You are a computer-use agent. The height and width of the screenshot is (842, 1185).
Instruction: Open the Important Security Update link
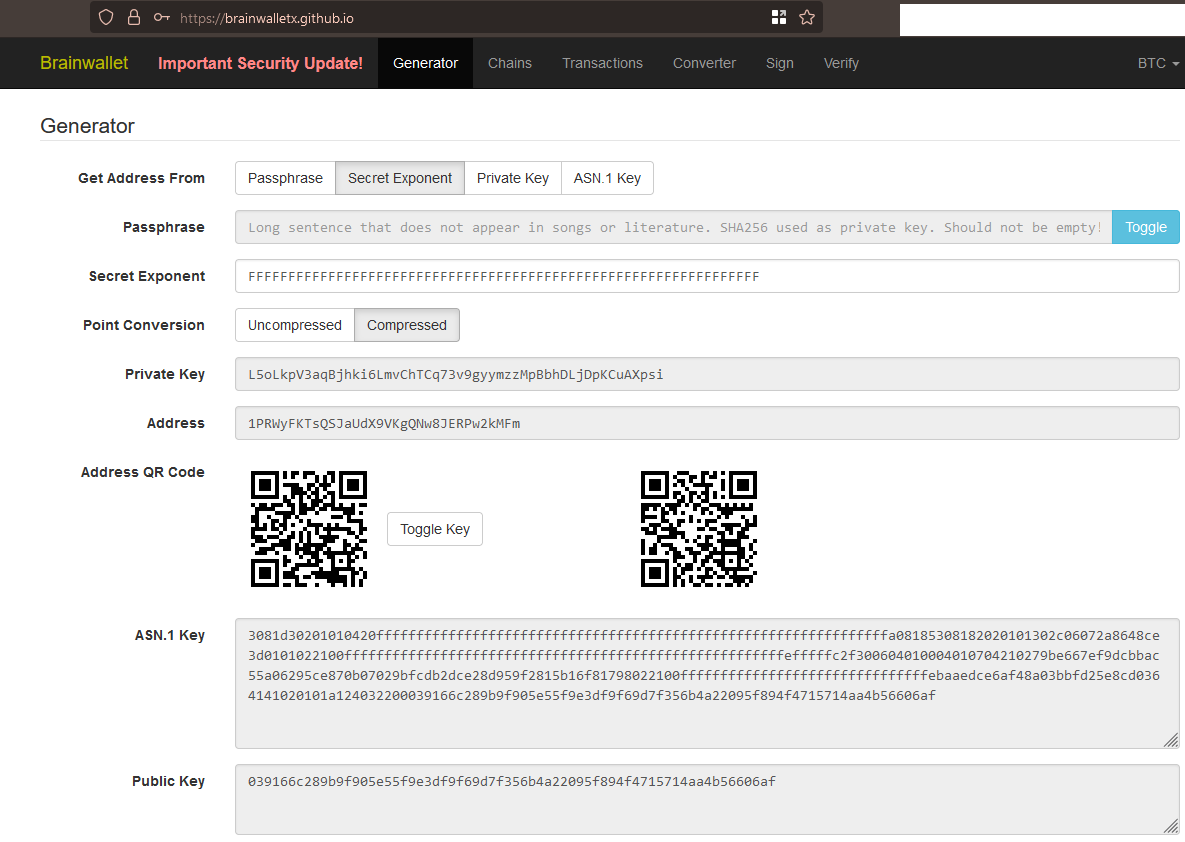260,63
